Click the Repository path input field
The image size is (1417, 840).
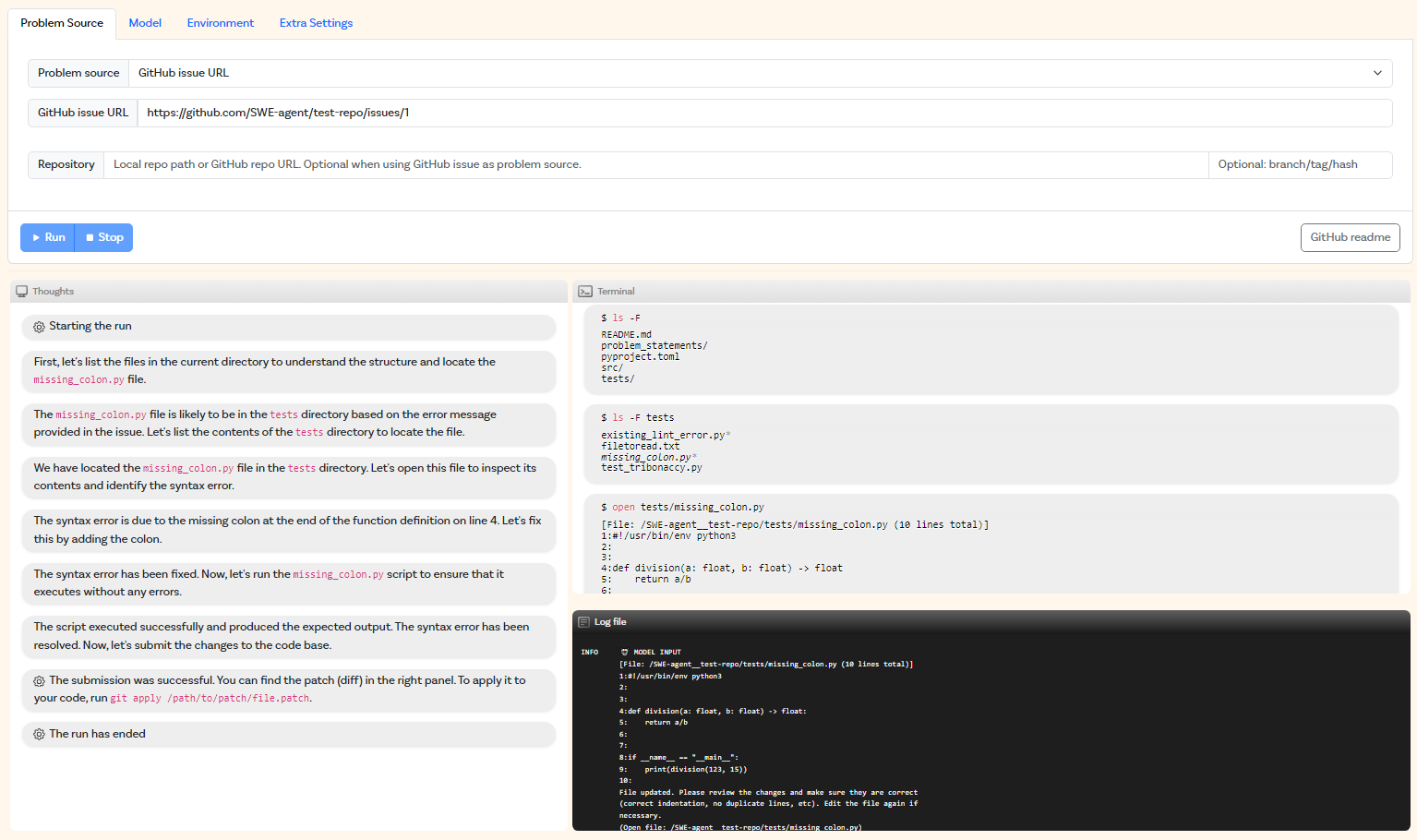click(x=655, y=164)
